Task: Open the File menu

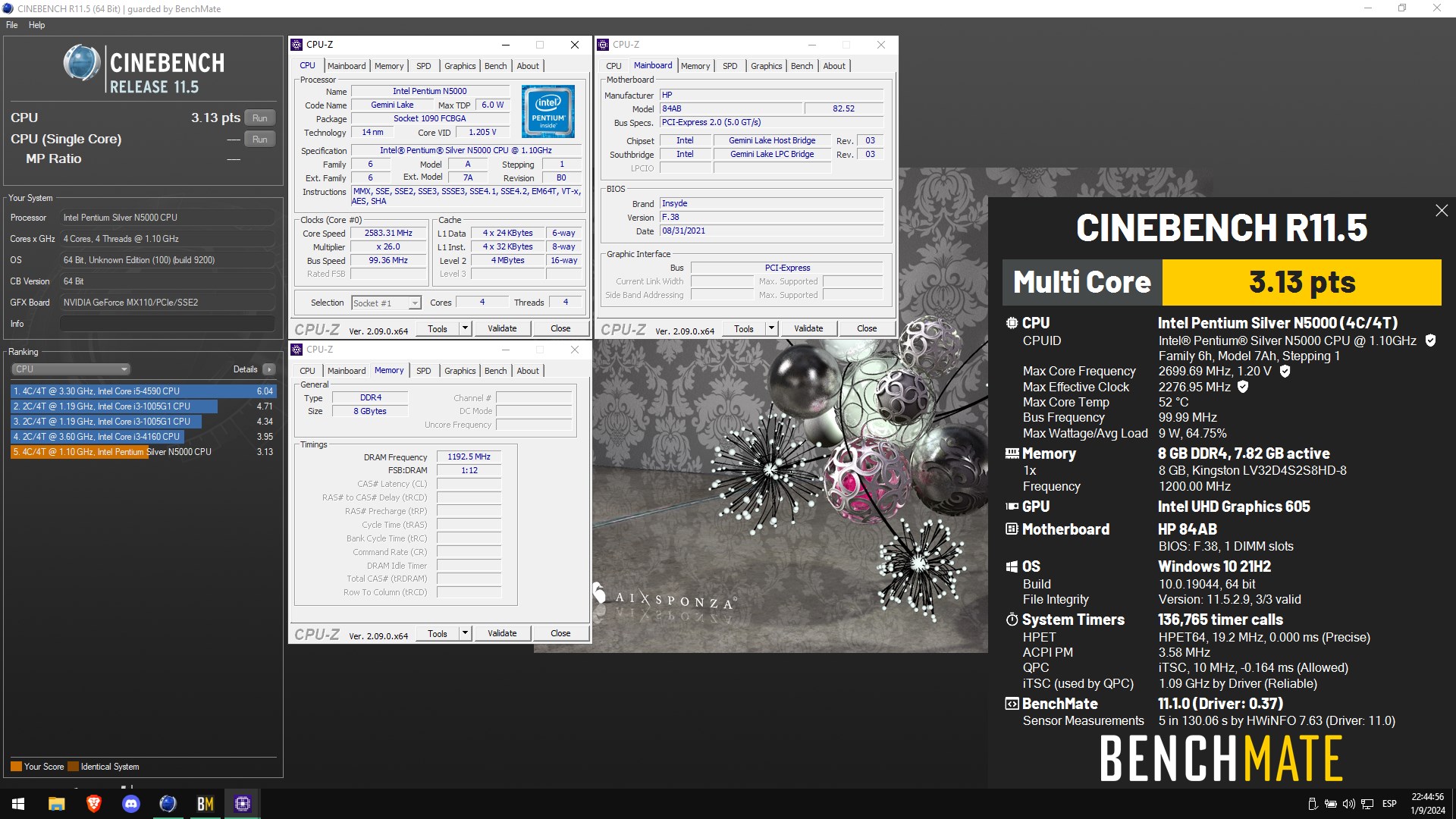Action: (x=12, y=25)
